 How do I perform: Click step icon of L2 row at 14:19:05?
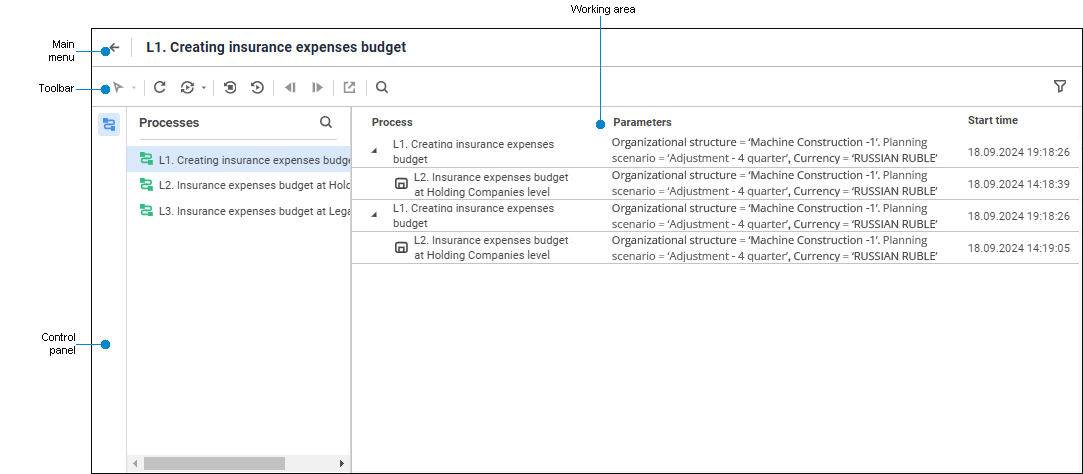401,247
